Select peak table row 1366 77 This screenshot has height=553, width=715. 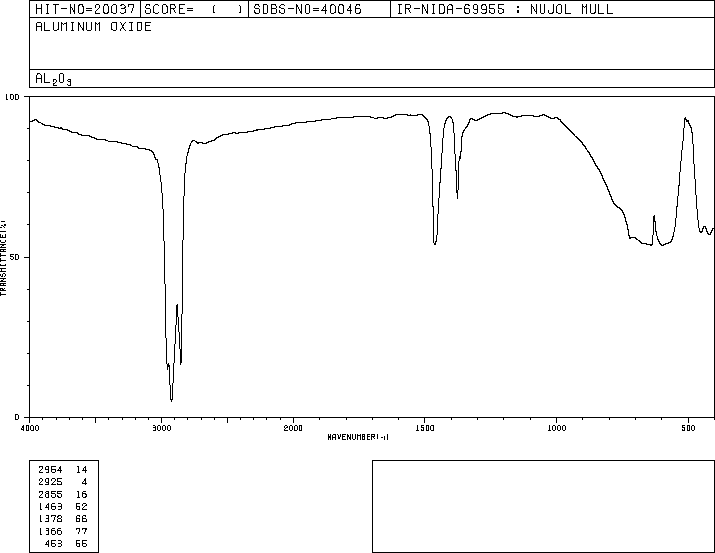[62, 532]
